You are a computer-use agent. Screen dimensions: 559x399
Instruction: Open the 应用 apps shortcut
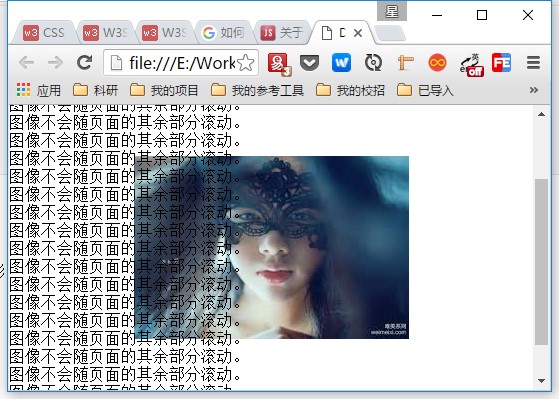pyautogui.click(x=39, y=90)
